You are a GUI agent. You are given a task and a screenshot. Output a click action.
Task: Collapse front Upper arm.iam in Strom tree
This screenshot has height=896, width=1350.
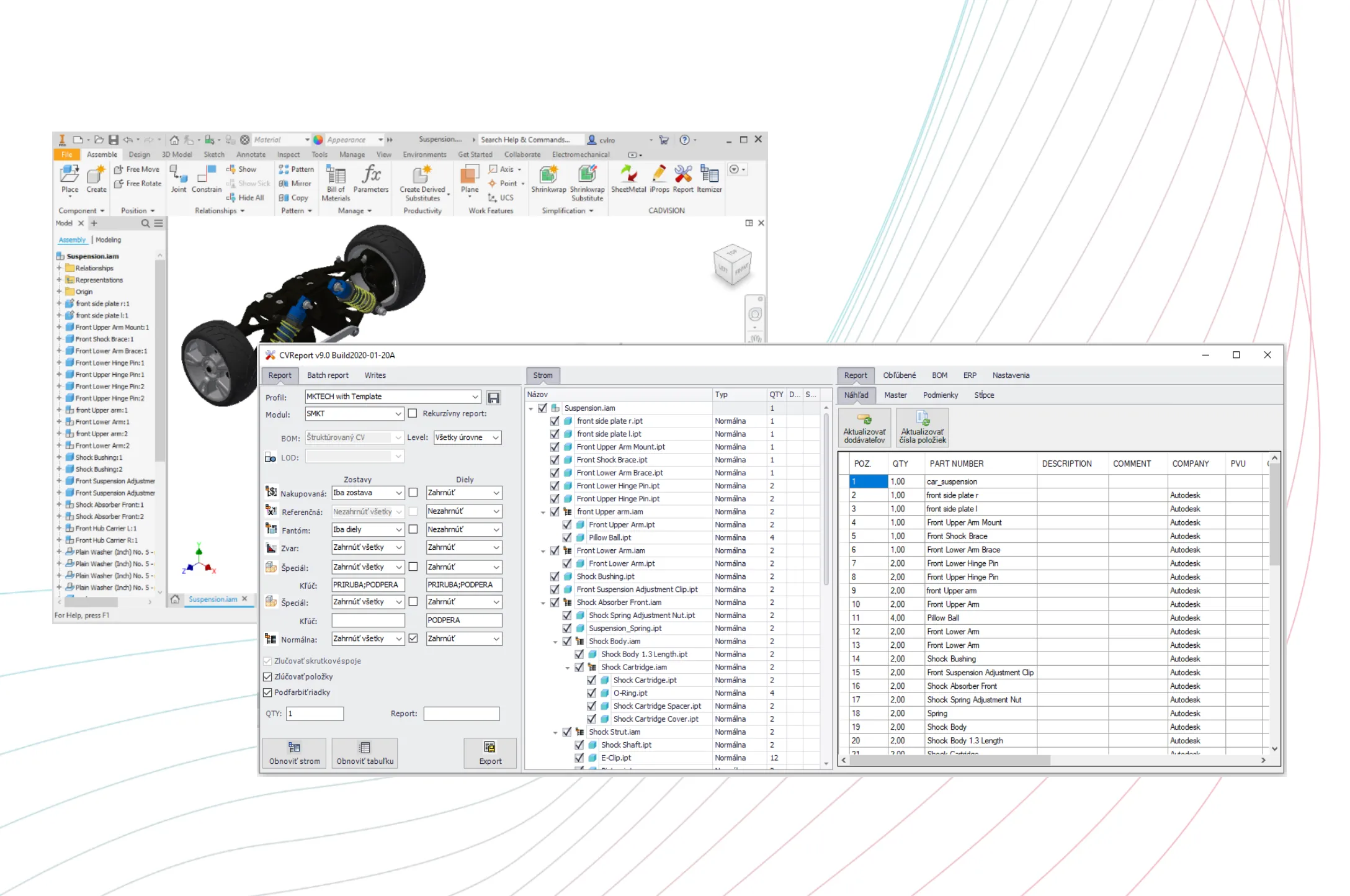click(x=543, y=513)
